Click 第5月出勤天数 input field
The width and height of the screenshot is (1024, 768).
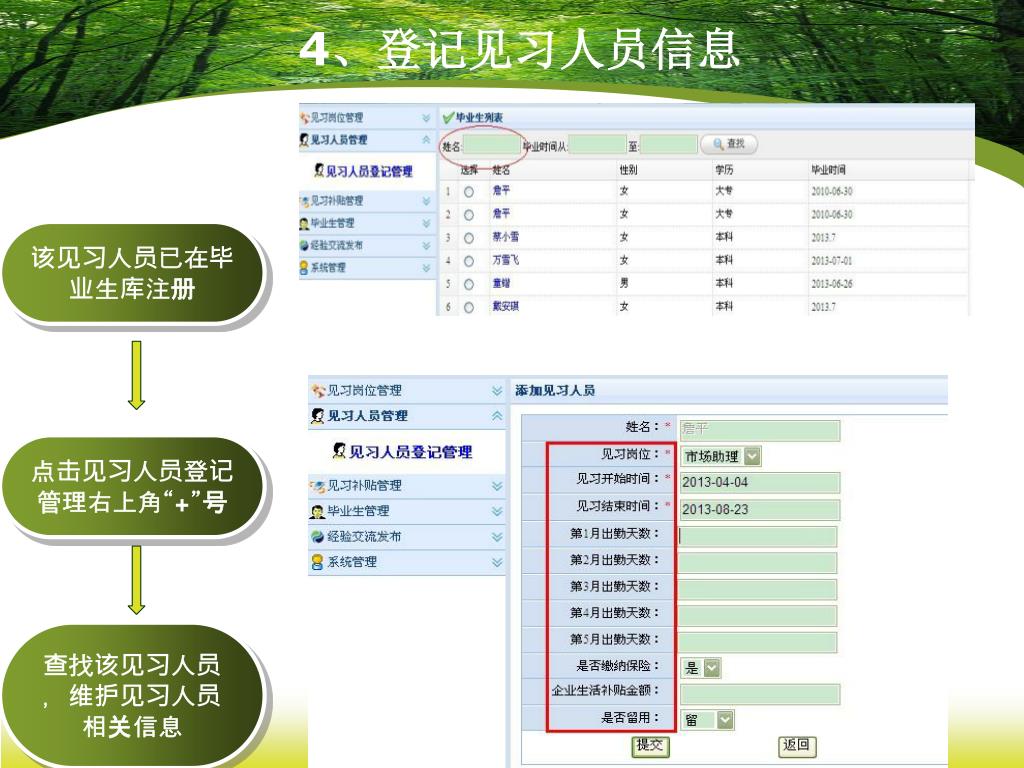coord(758,641)
